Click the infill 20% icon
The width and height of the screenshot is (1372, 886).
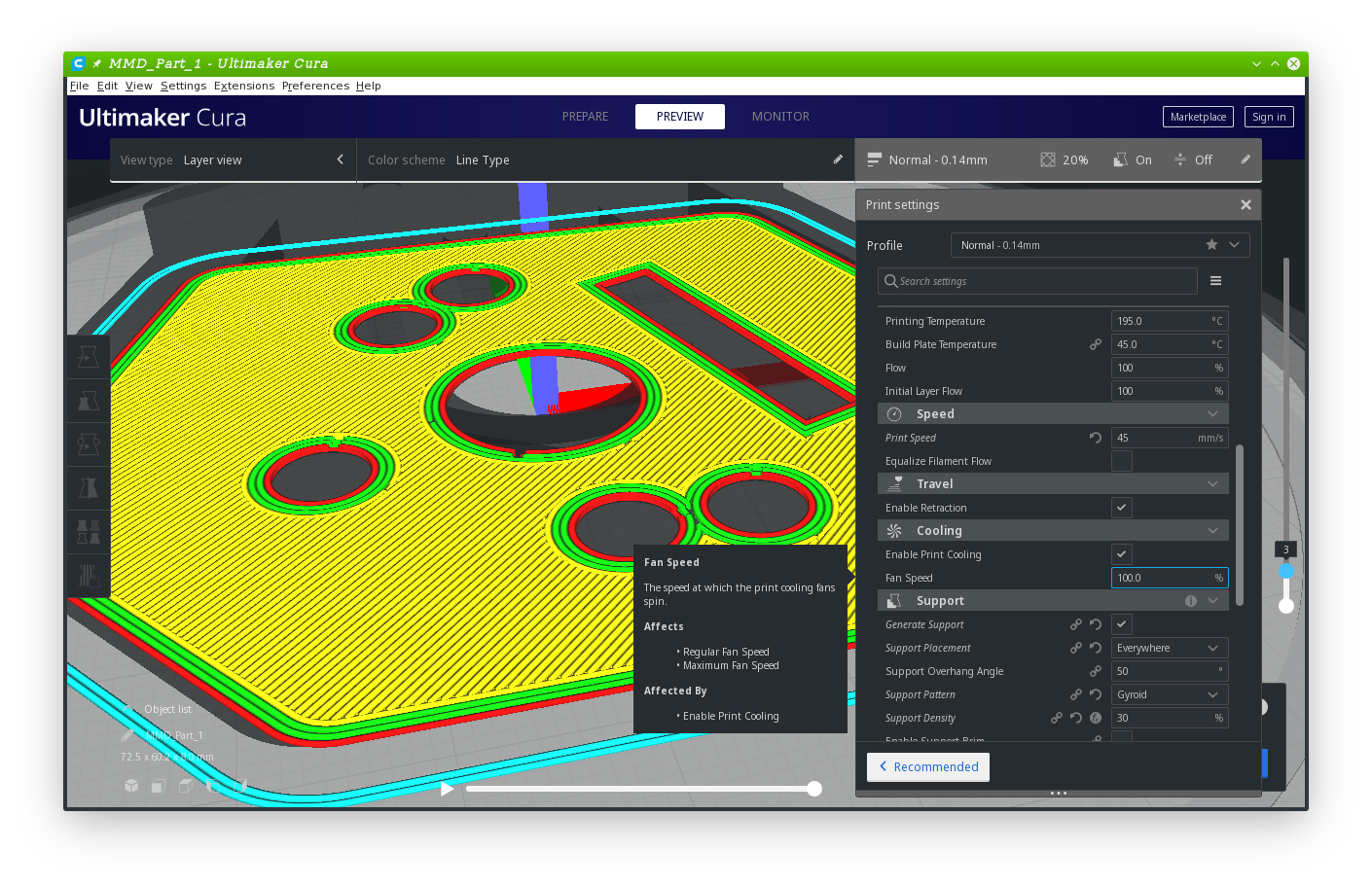point(1048,159)
